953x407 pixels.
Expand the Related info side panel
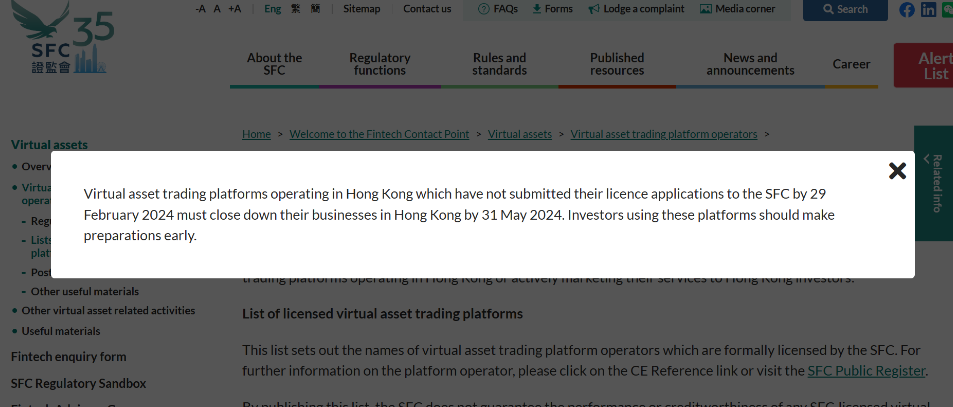pos(934,183)
